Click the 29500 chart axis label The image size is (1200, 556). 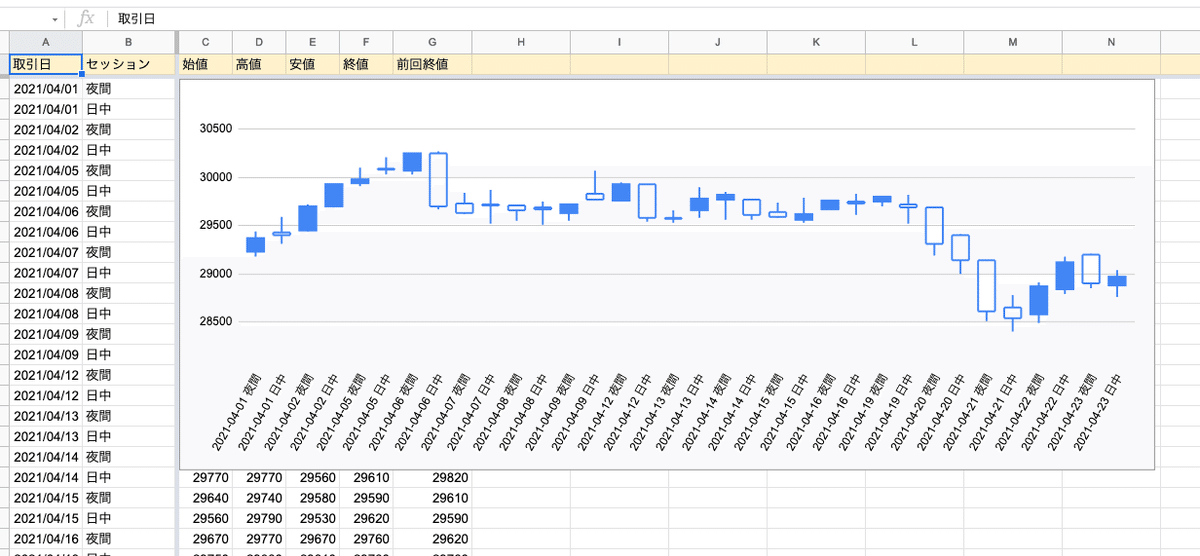click(216, 225)
